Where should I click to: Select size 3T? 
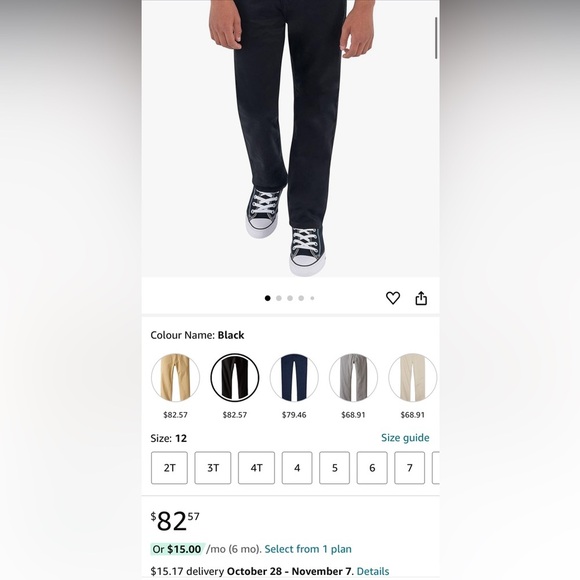[x=213, y=468]
